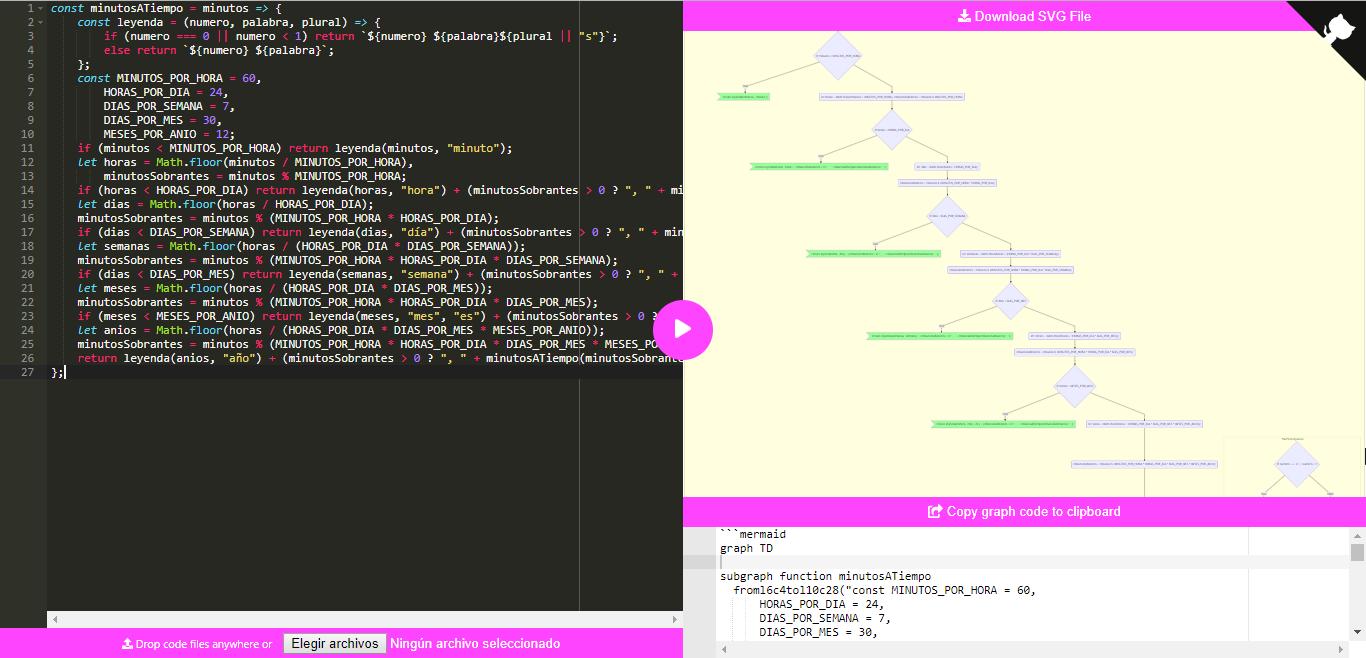Collapse the code fold arrow on line 1
The height and width of the screenshot is (658, 1366).
(x=42, y=8)
